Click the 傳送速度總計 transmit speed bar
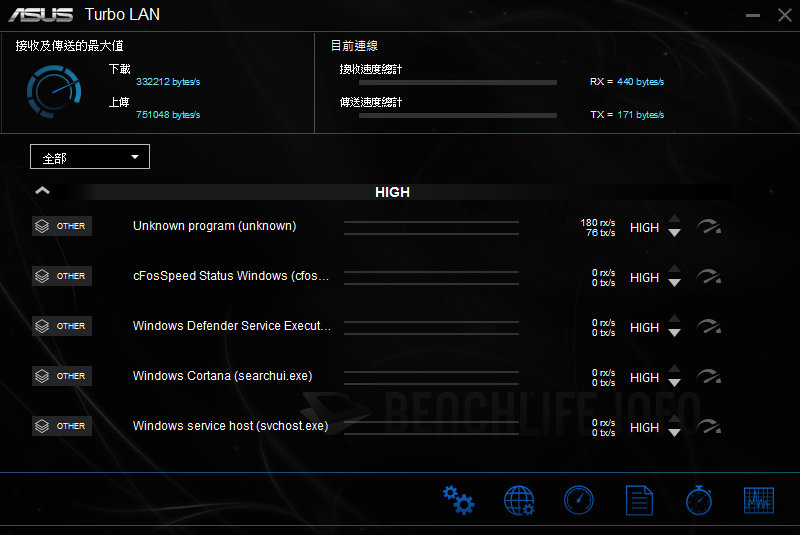The width and height of the screenshot is (800, 535). click(x=458, y=116)
